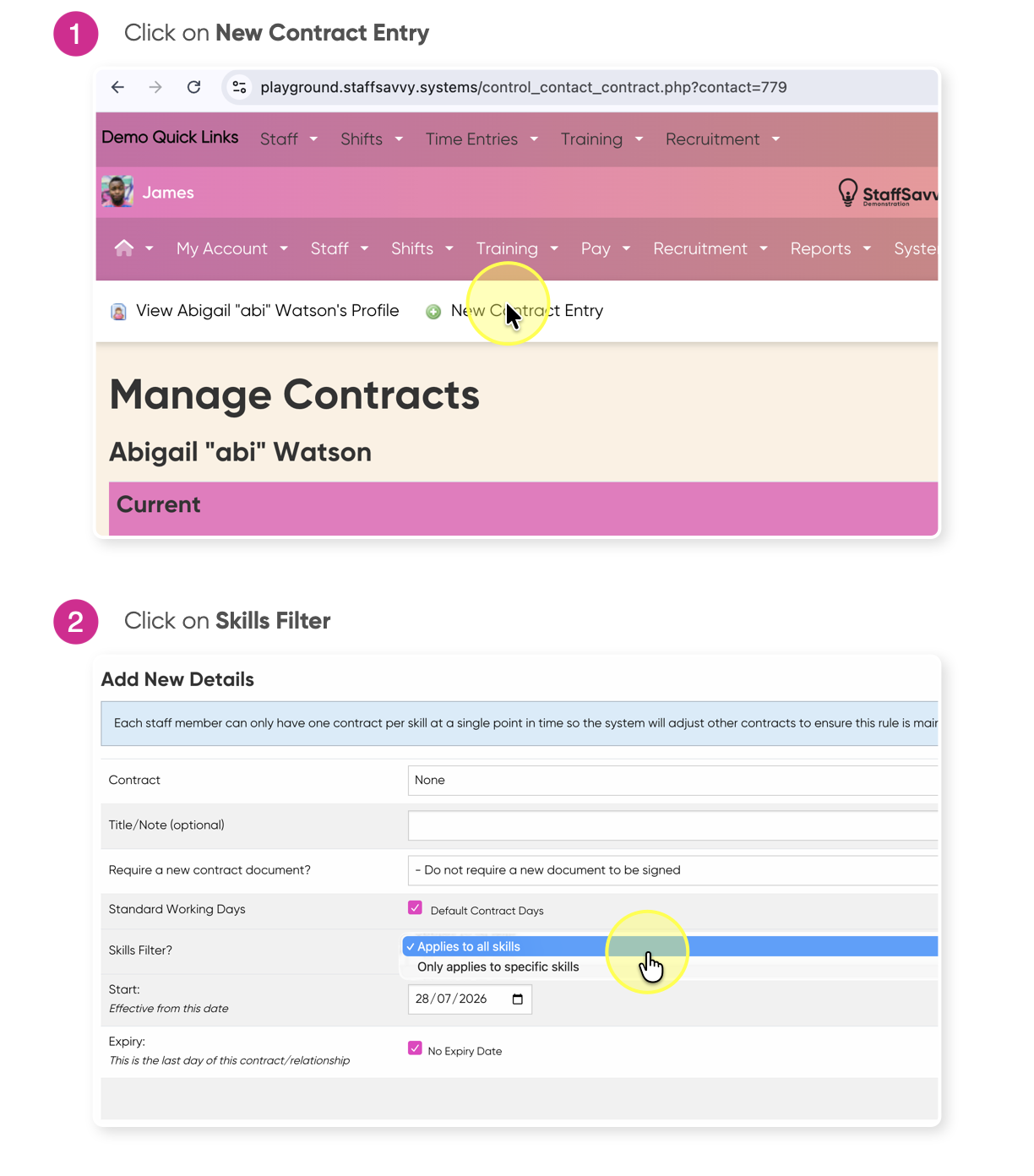The height and width of the screenshot is (1176, 1034).
Task: Uncheck the Default Contract Days checkbox
Action: tap(415, 907)
